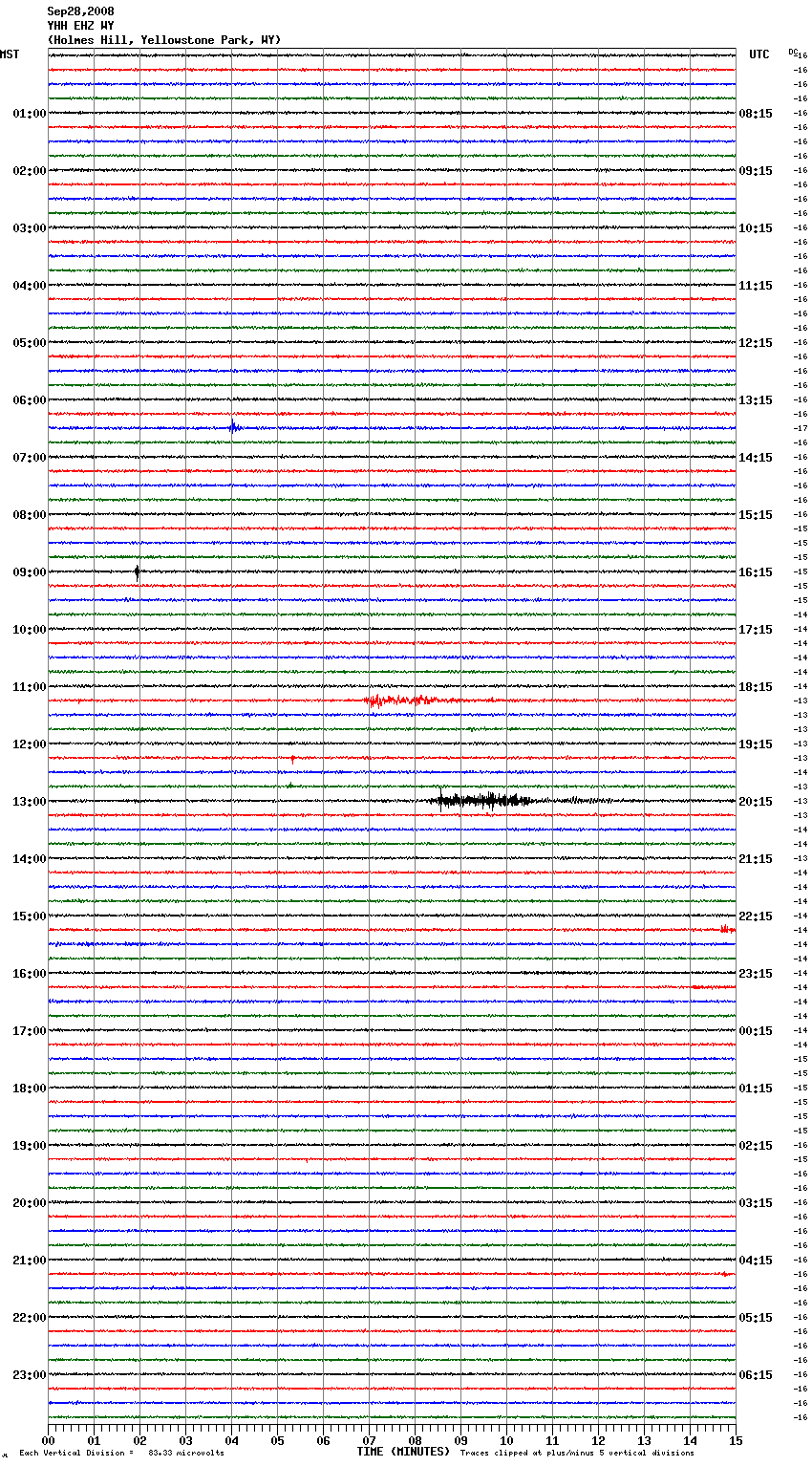
Task: Select the 22:00 MST time label
Action: tap(30, 1318)
